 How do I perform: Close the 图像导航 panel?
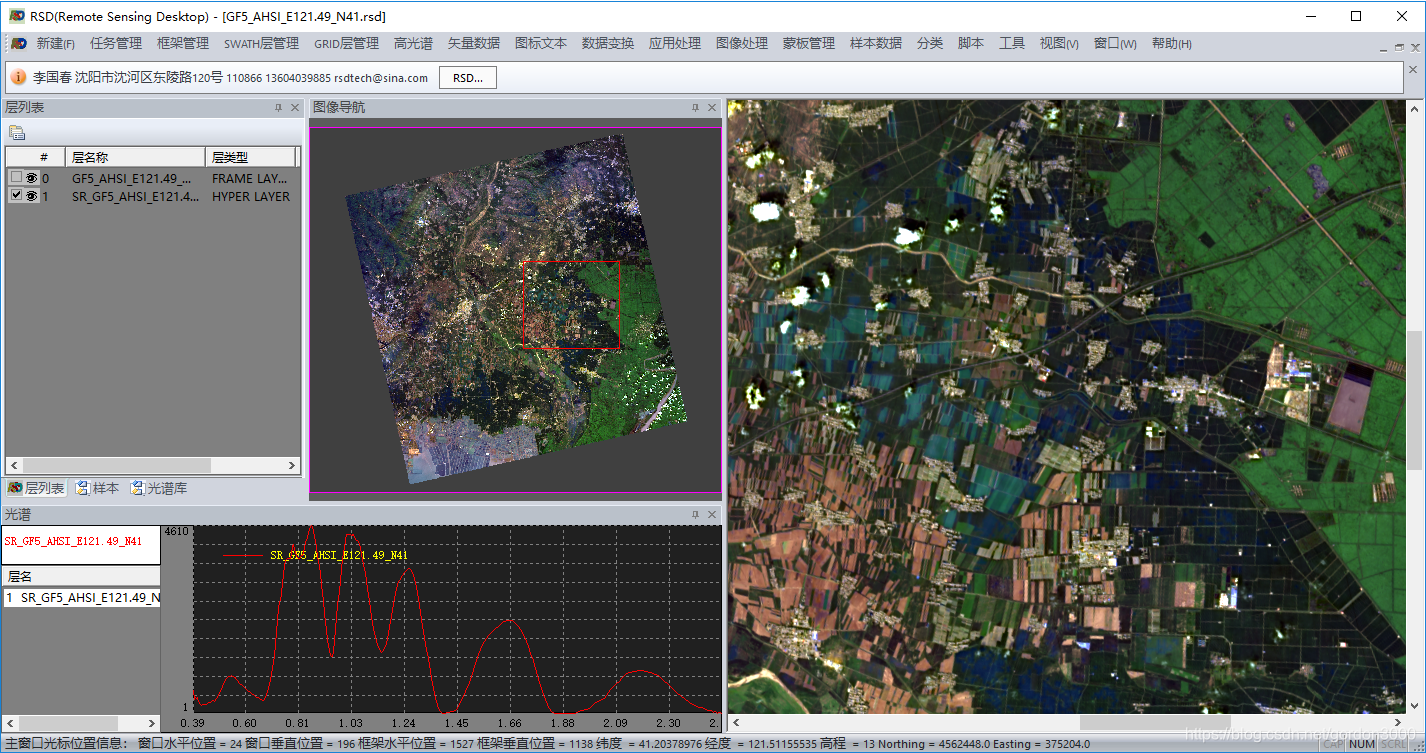[x=712, y=108]
